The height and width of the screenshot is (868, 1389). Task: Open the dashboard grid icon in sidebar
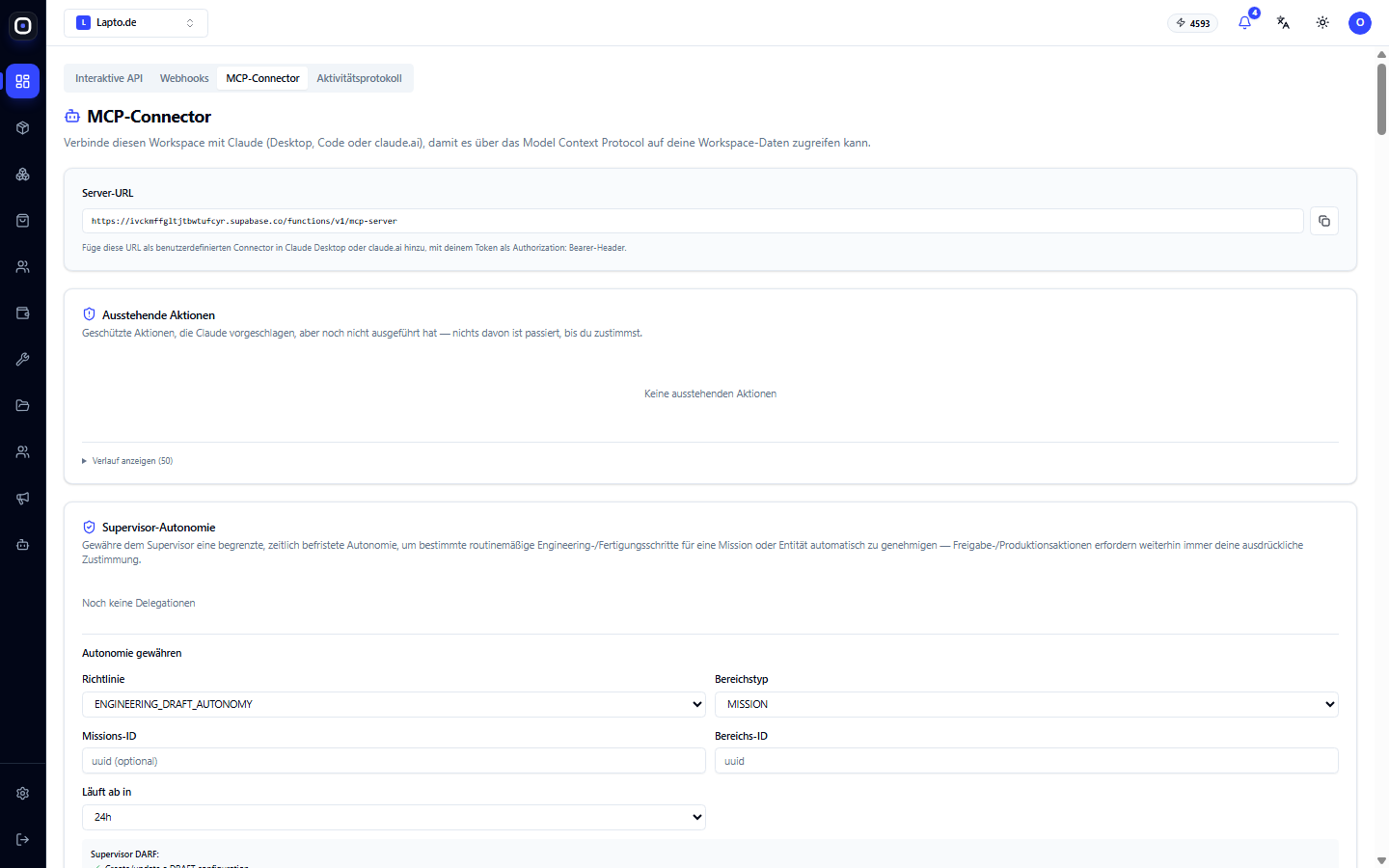[x=22, y=81]
